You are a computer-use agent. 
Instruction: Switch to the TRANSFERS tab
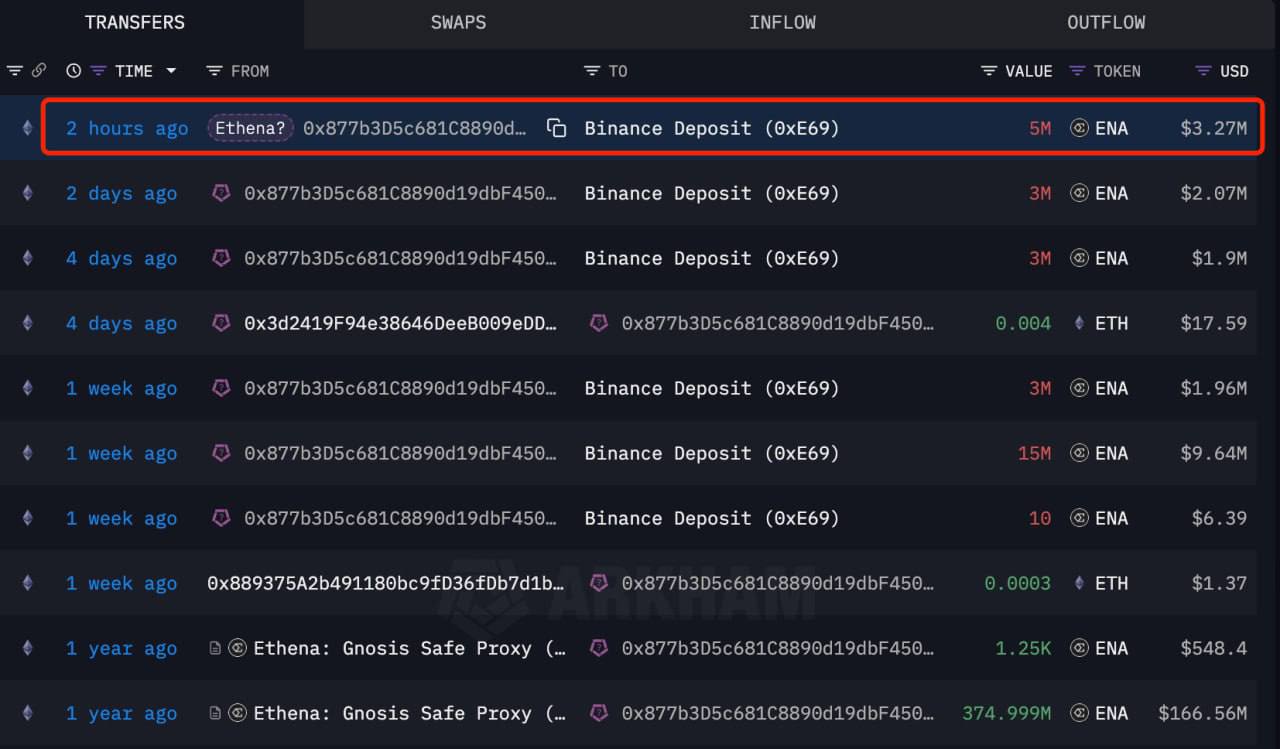click(134, 22)
